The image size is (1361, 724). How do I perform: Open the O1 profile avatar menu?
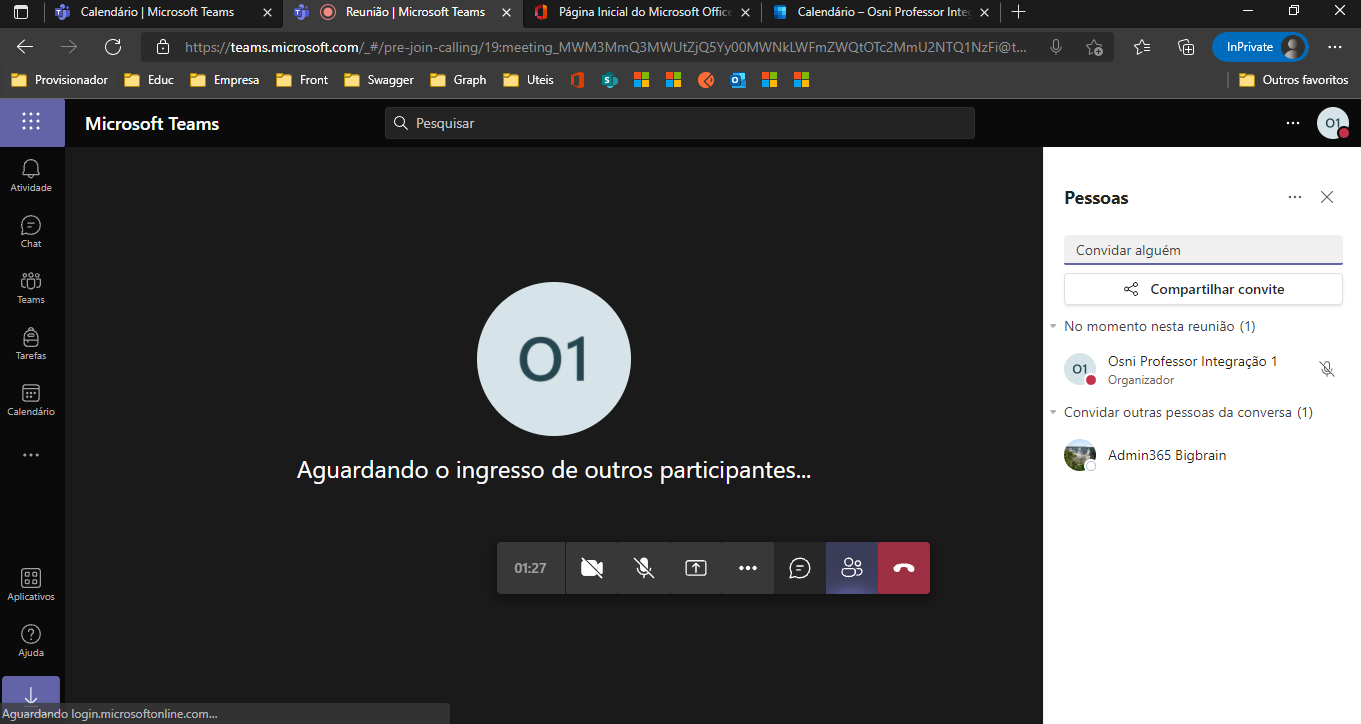pos(1332,123)
